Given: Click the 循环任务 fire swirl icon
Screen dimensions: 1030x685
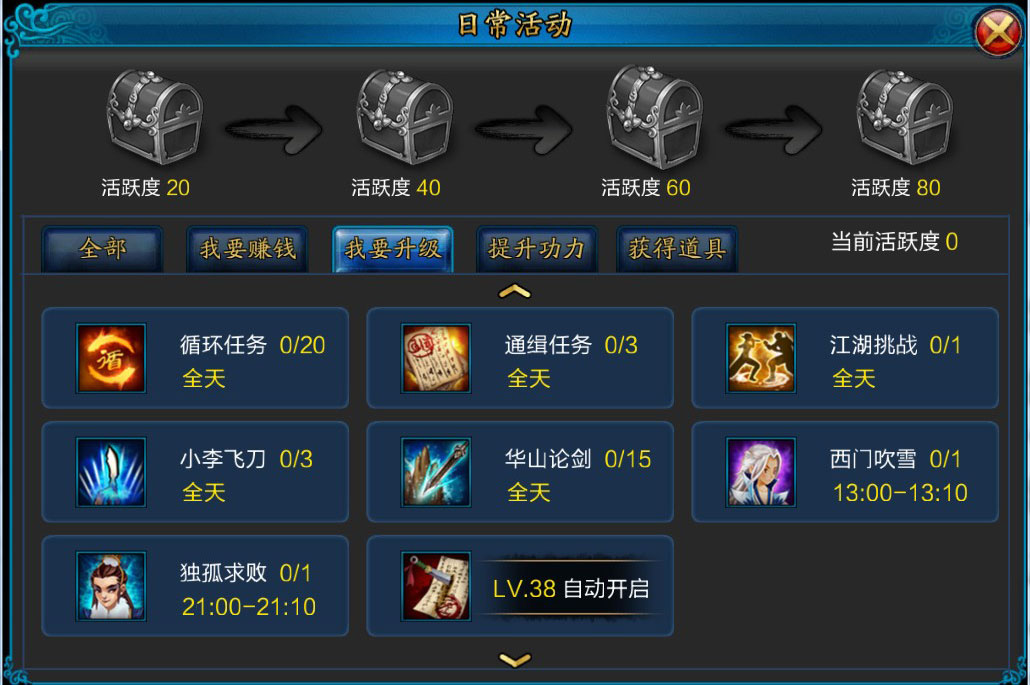Looking at the screenshot, I should click(111, 358).
